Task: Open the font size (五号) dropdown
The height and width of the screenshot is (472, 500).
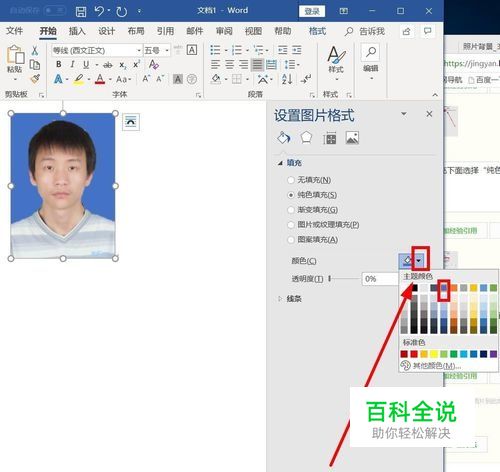Action: pos(167,50)
